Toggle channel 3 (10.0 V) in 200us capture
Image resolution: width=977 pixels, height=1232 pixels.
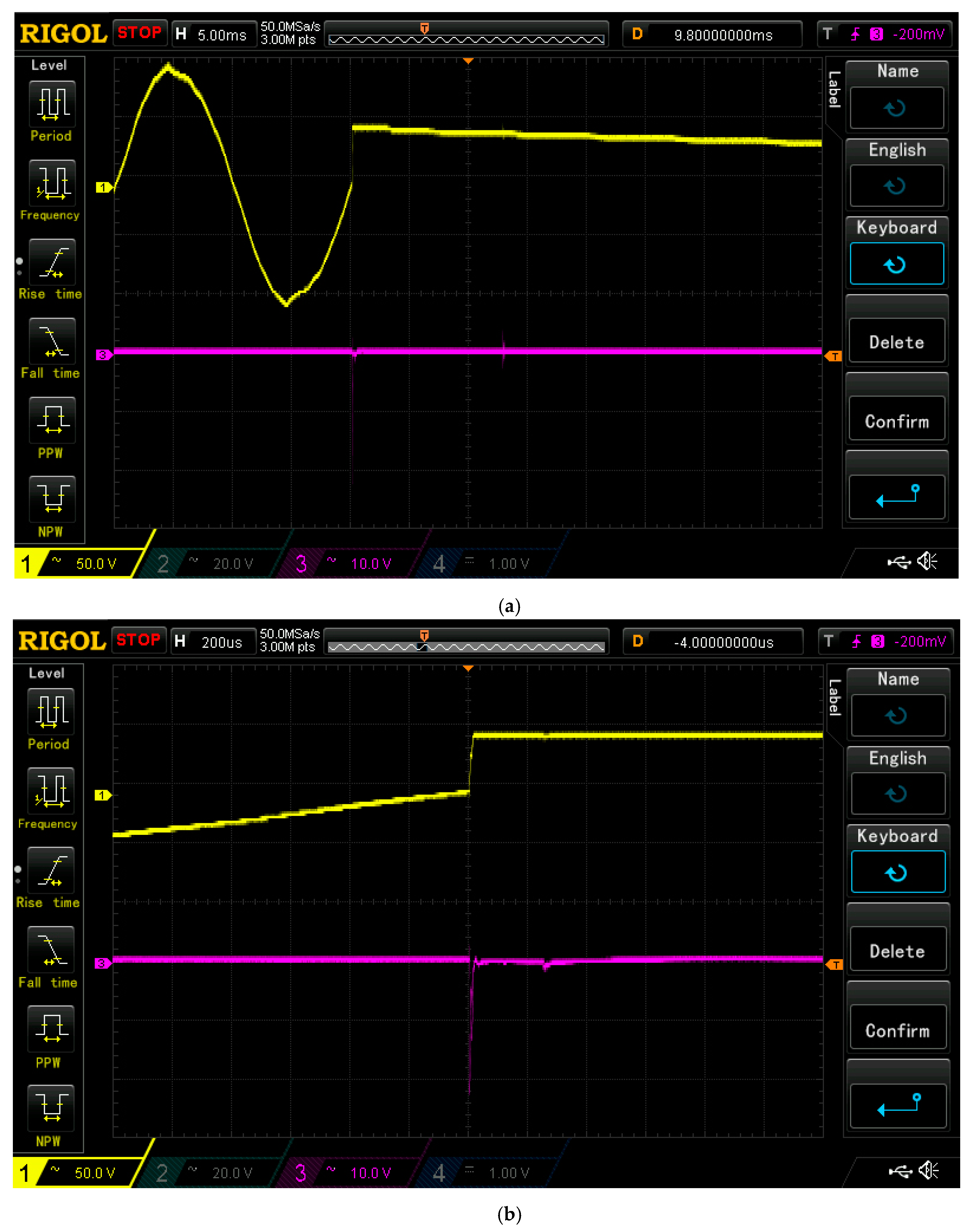[x=348, y=1173]
